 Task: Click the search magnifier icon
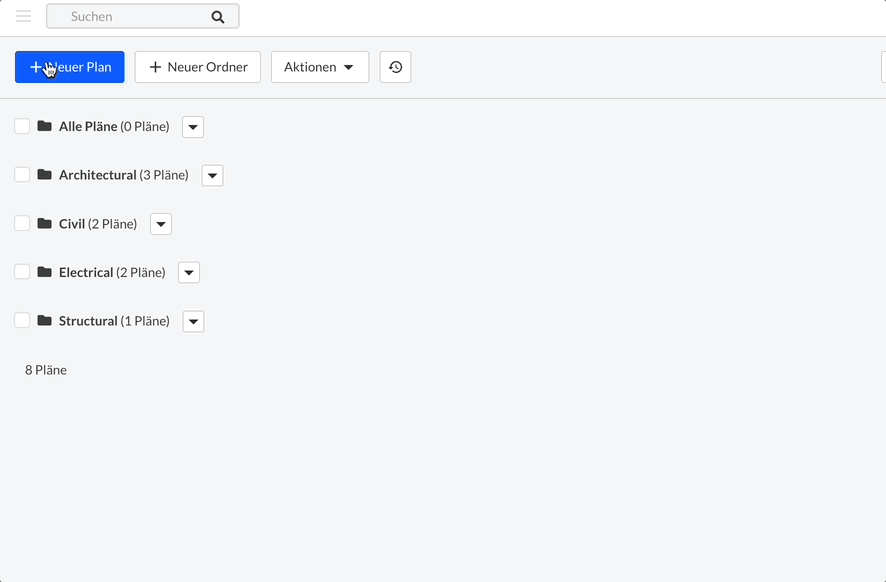(x=217, y=16)
